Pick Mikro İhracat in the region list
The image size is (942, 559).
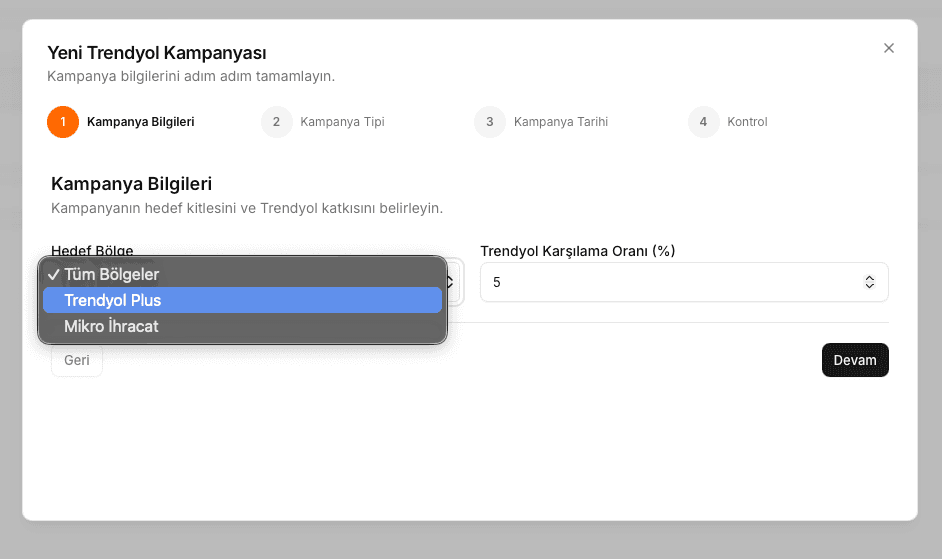(x=242, y=326)
